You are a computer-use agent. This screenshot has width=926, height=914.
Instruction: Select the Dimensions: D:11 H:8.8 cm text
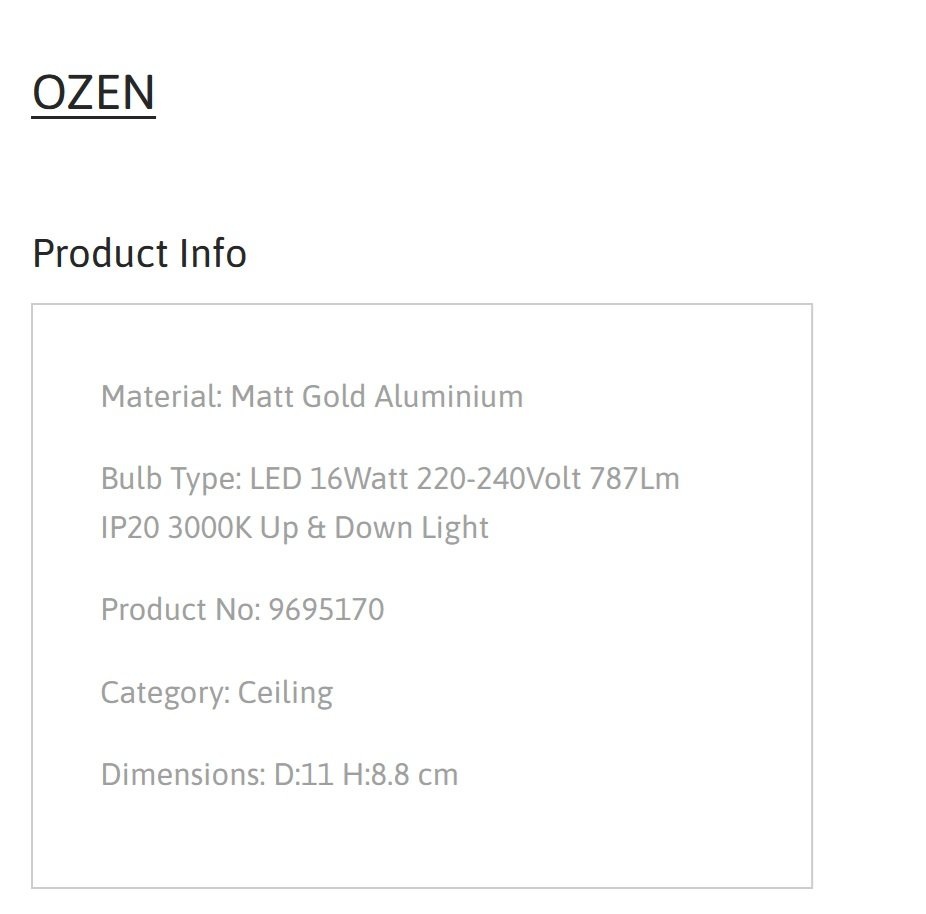[x=279, y=775]
